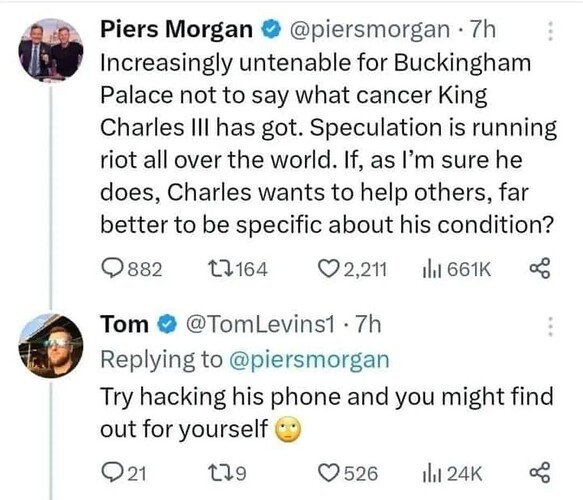Open more options on Piers Morgan's tweet
The width and height of the screenshot is (583, 500).
coord(551,31)
